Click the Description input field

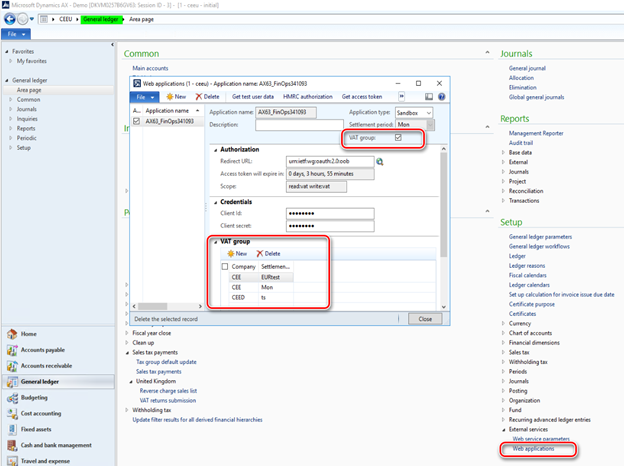tap(299, 125)
